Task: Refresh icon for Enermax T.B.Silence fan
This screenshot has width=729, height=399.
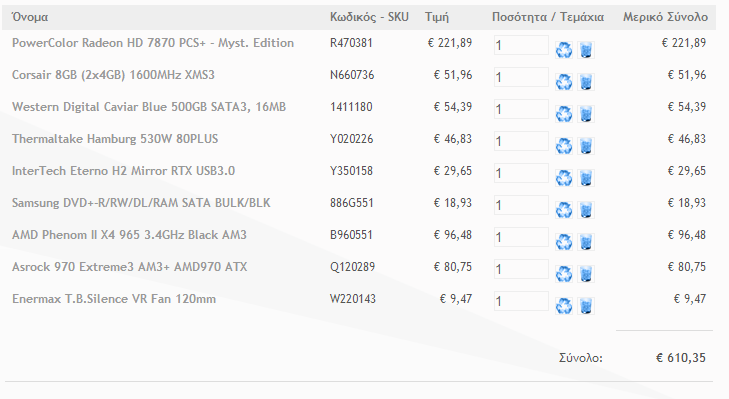Action: [x=563, y=306]
